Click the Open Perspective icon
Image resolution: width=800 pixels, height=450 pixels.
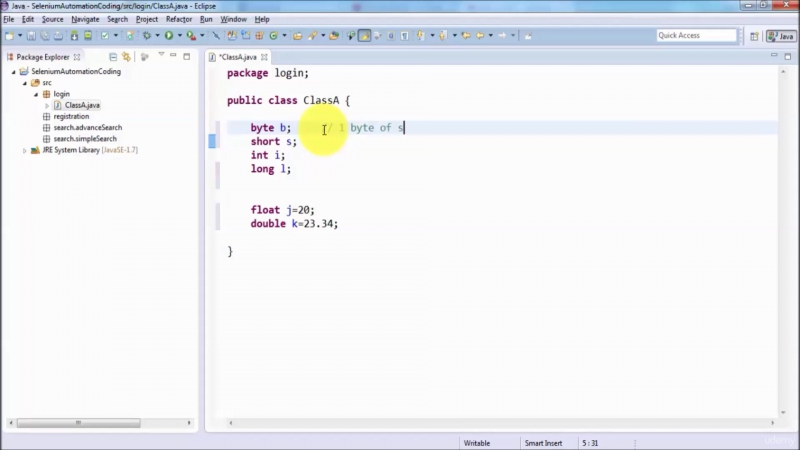[x=755, y=36]
